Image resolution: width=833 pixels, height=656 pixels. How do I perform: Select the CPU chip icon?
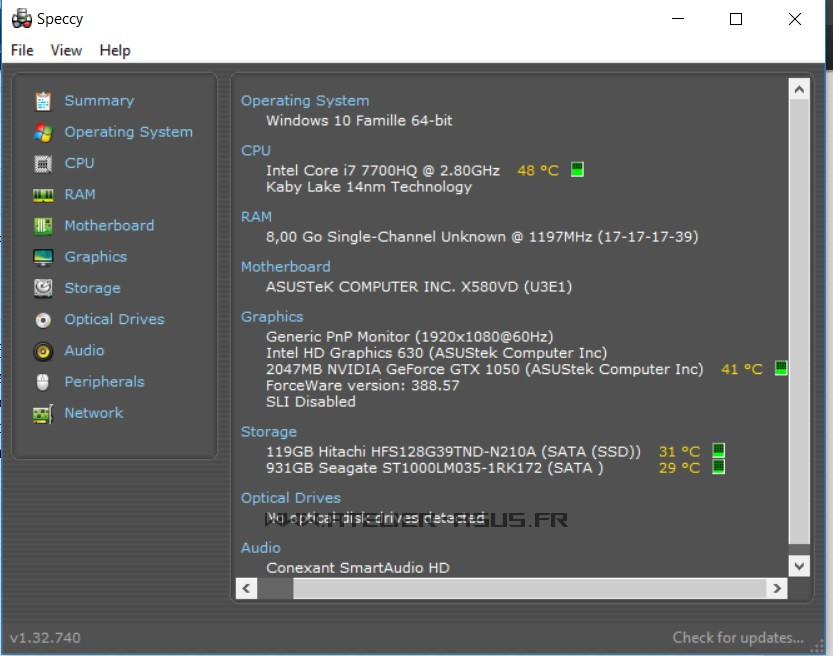(x=43, y=163)
